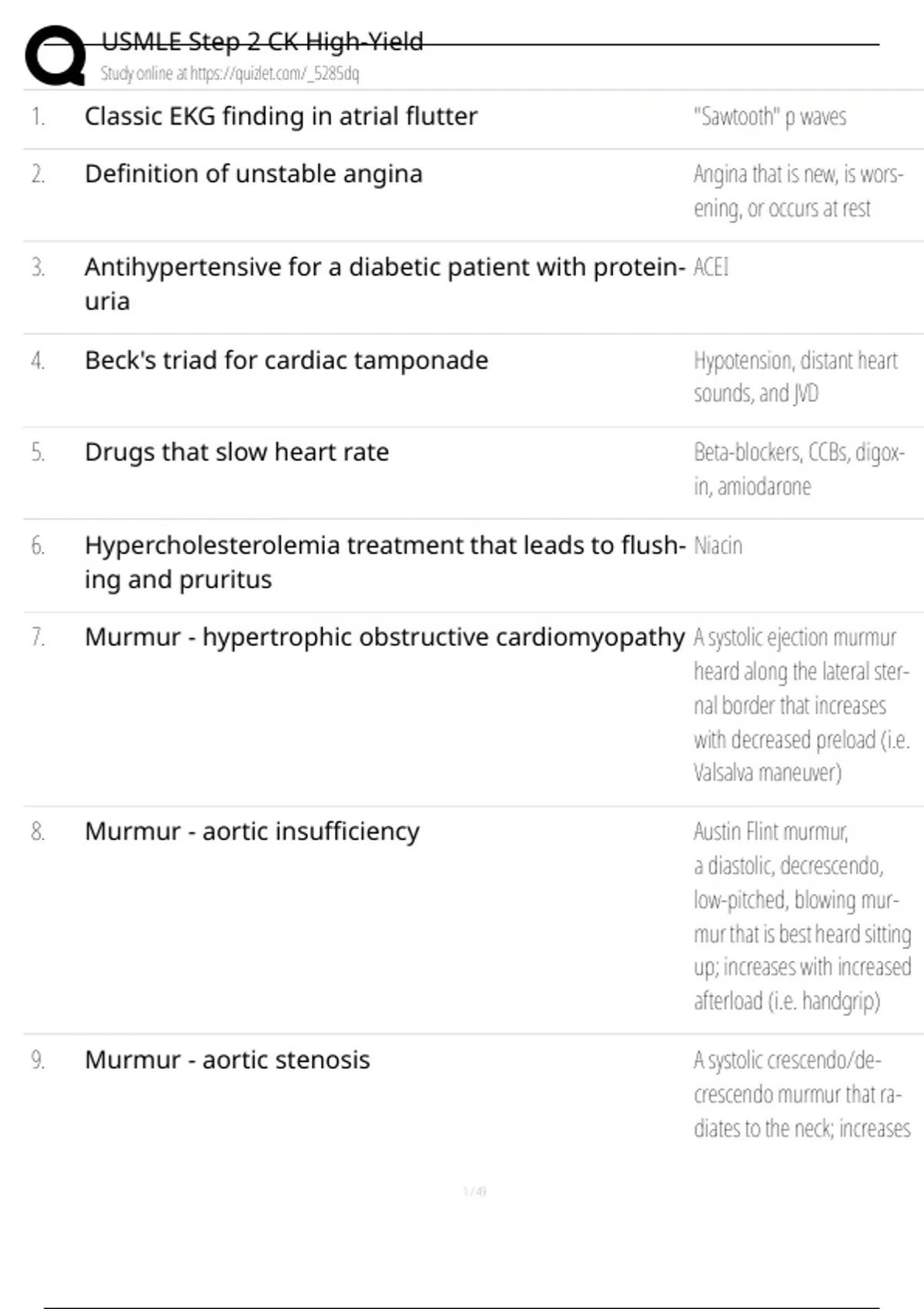Open the quizlet.com study online link
Viewport: 924px width, 1309px height.
point(229,73)
